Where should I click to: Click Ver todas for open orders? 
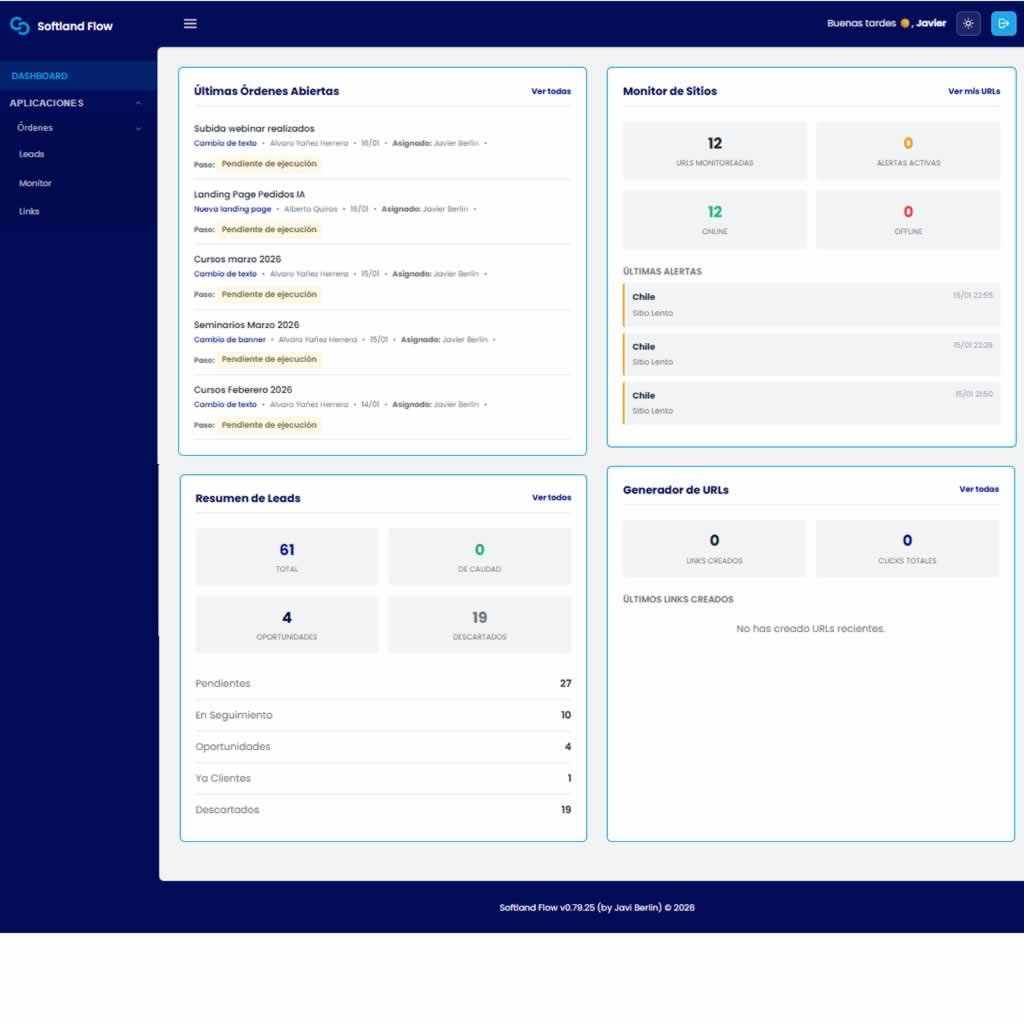tap(551, 91)
